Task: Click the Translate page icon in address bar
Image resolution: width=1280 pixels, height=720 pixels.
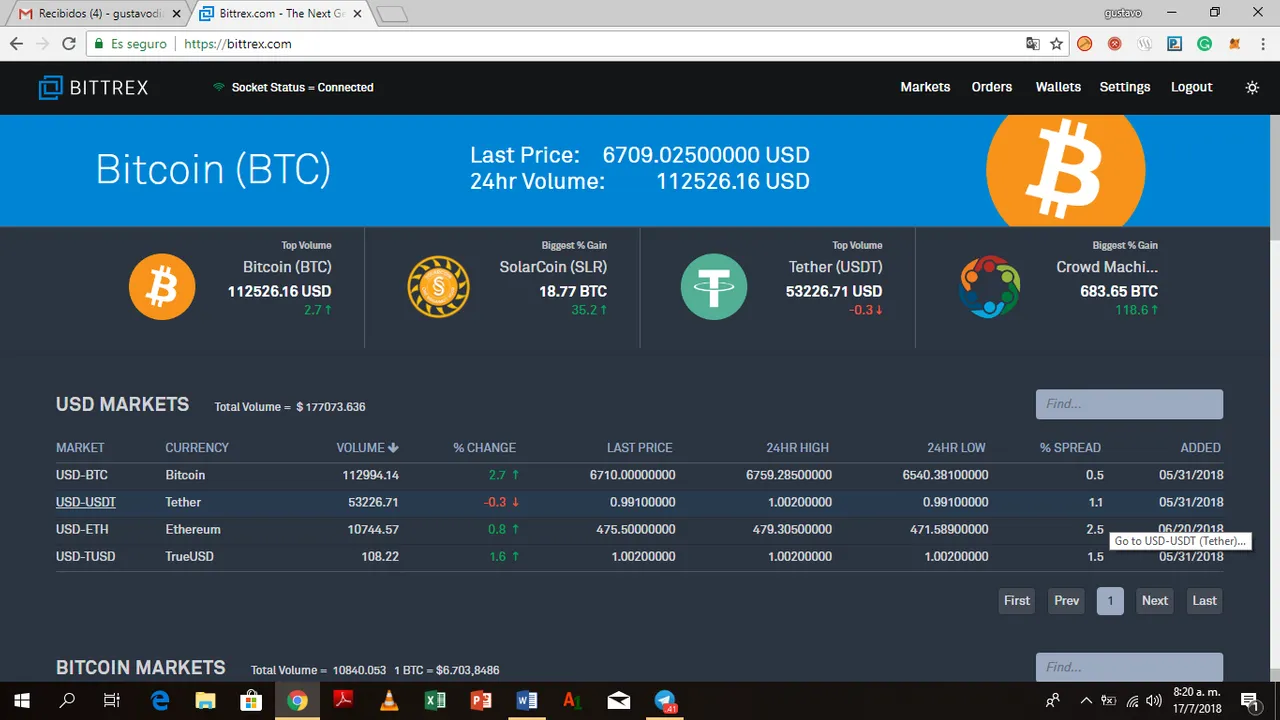Action: point(1033,44)
